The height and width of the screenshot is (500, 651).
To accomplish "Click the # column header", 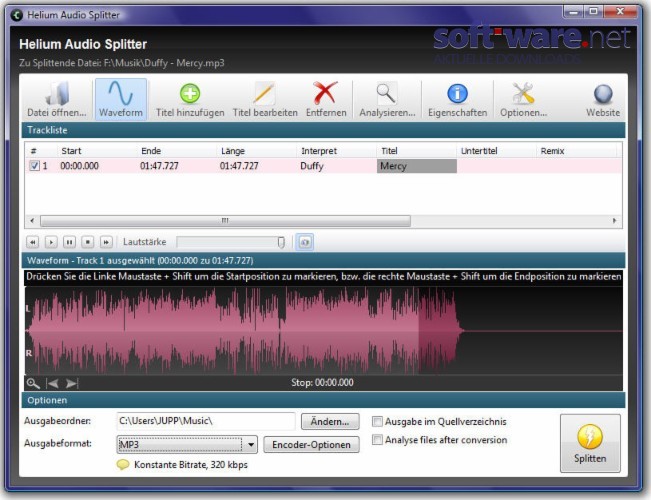I will pyautogui.click(x=41, y=151).
